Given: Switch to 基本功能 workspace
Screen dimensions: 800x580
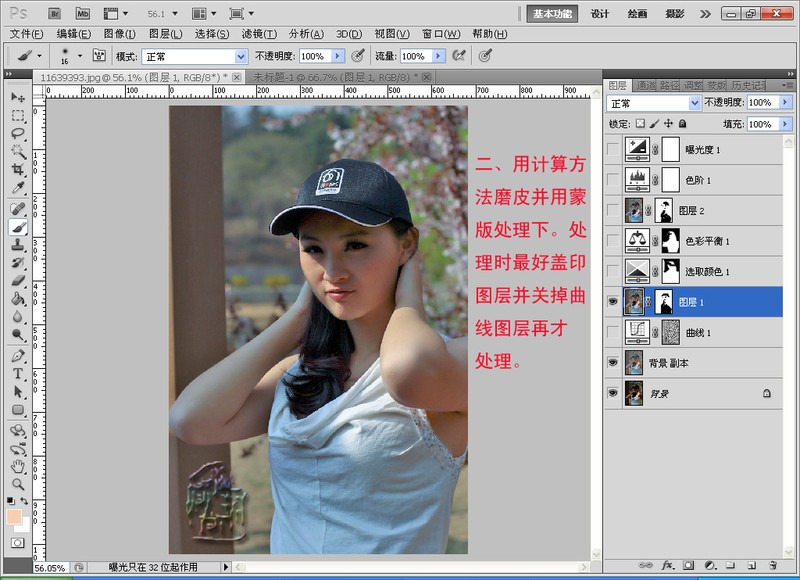Looking at the screenshot, I should pyautogui.click(x=552, y=14).
